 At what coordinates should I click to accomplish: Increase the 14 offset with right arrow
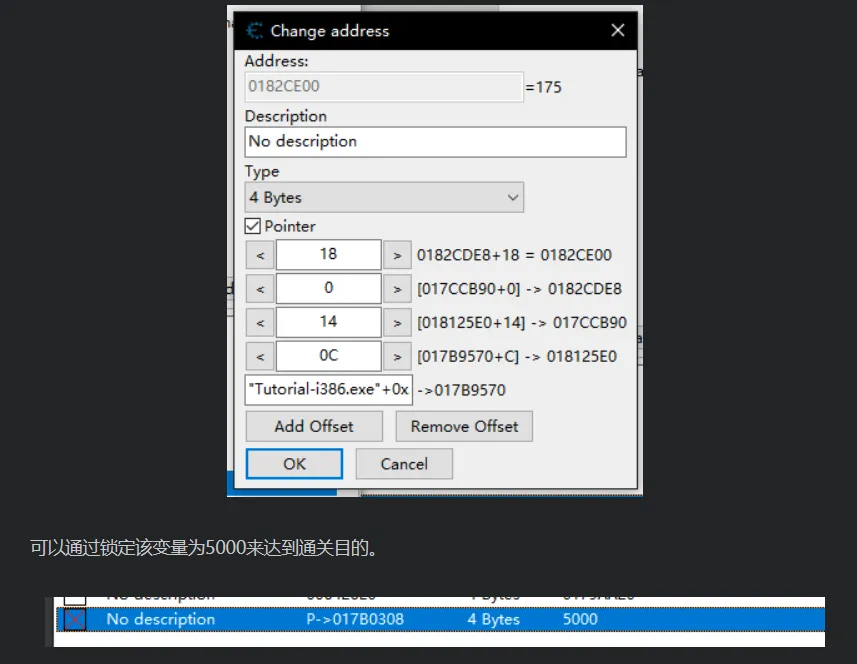[x=397, y=323]
